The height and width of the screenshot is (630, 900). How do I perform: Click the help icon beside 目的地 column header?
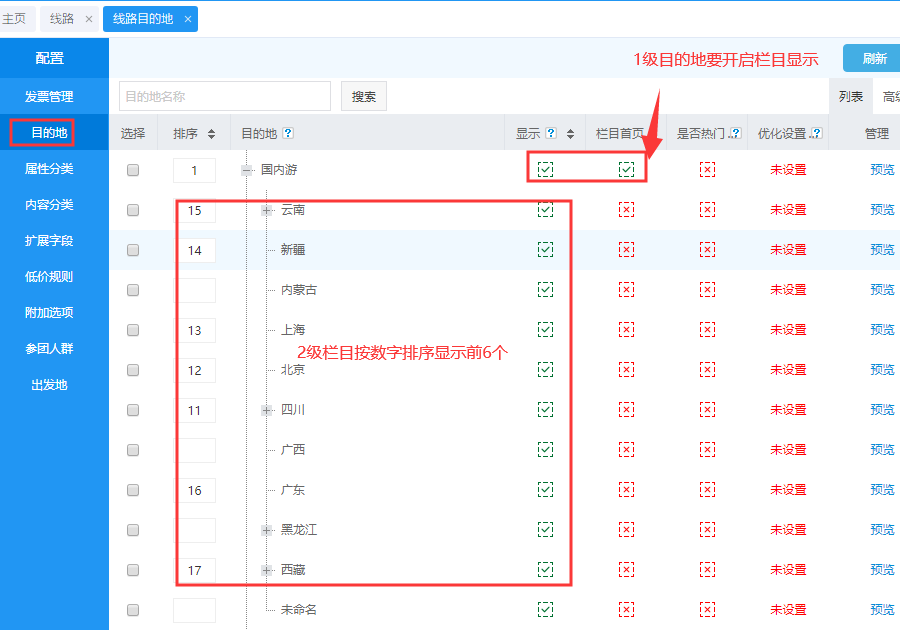pyautogui.click(x=288, y=134)
